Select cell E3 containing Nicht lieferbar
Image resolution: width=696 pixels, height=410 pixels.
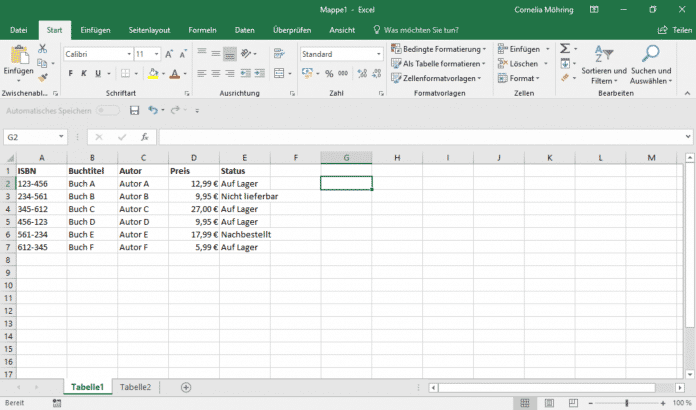click(x=245, y=196)
